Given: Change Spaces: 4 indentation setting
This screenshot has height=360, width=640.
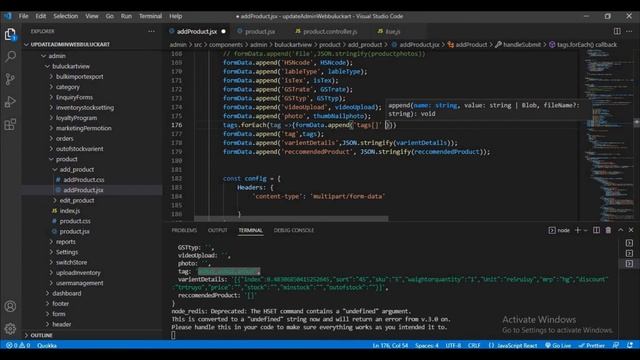Looking at the screenshot, I should 427,345.
